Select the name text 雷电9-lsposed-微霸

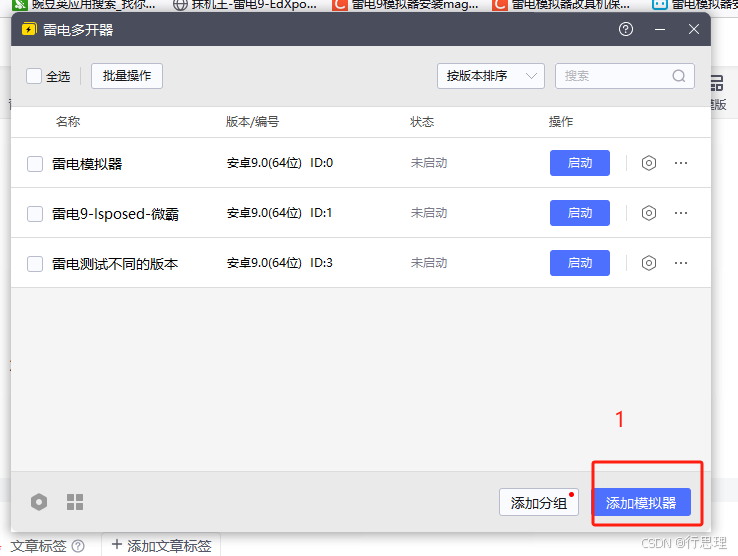click(115, 214)
